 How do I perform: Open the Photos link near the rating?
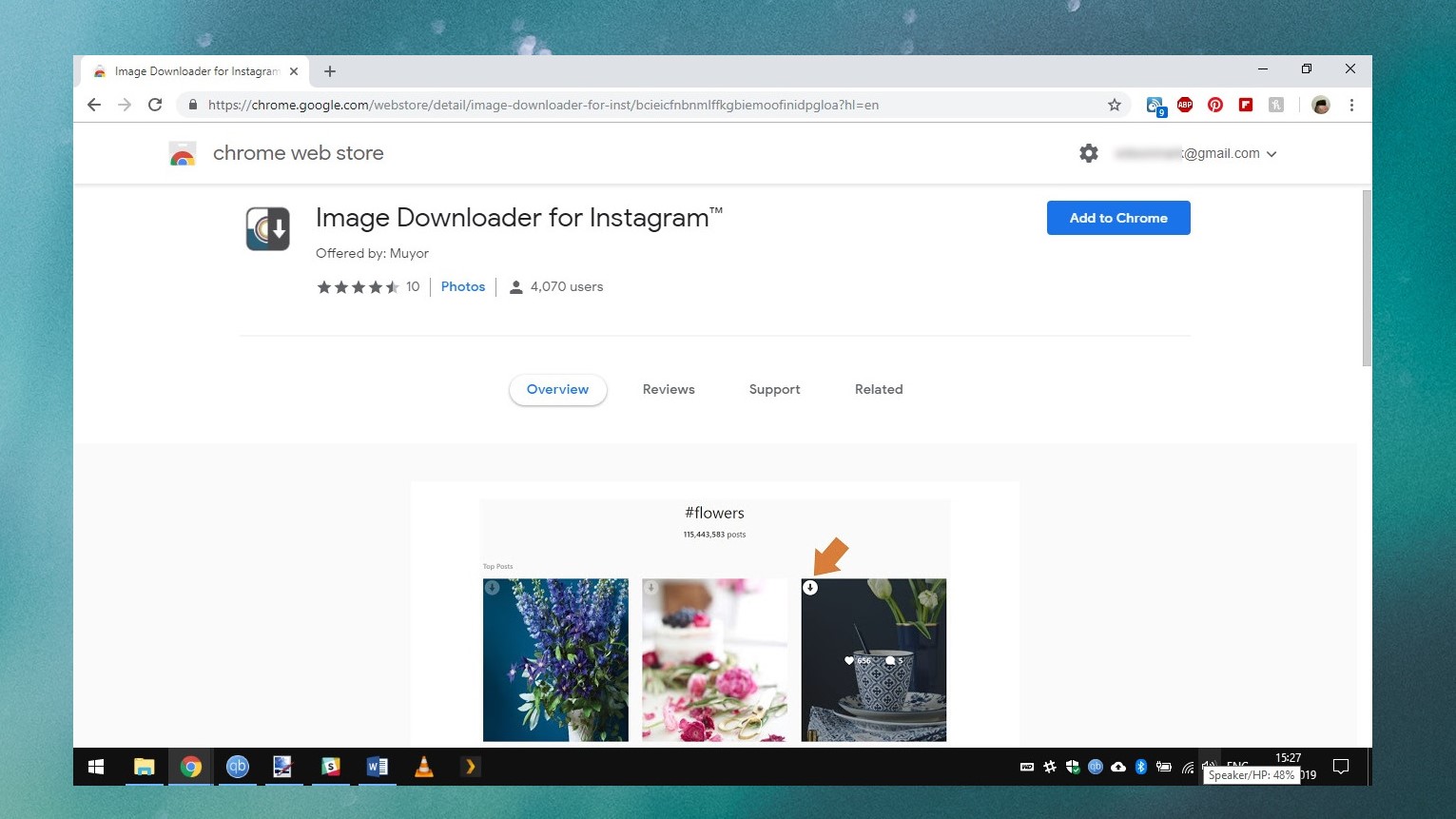pos(462,286)
